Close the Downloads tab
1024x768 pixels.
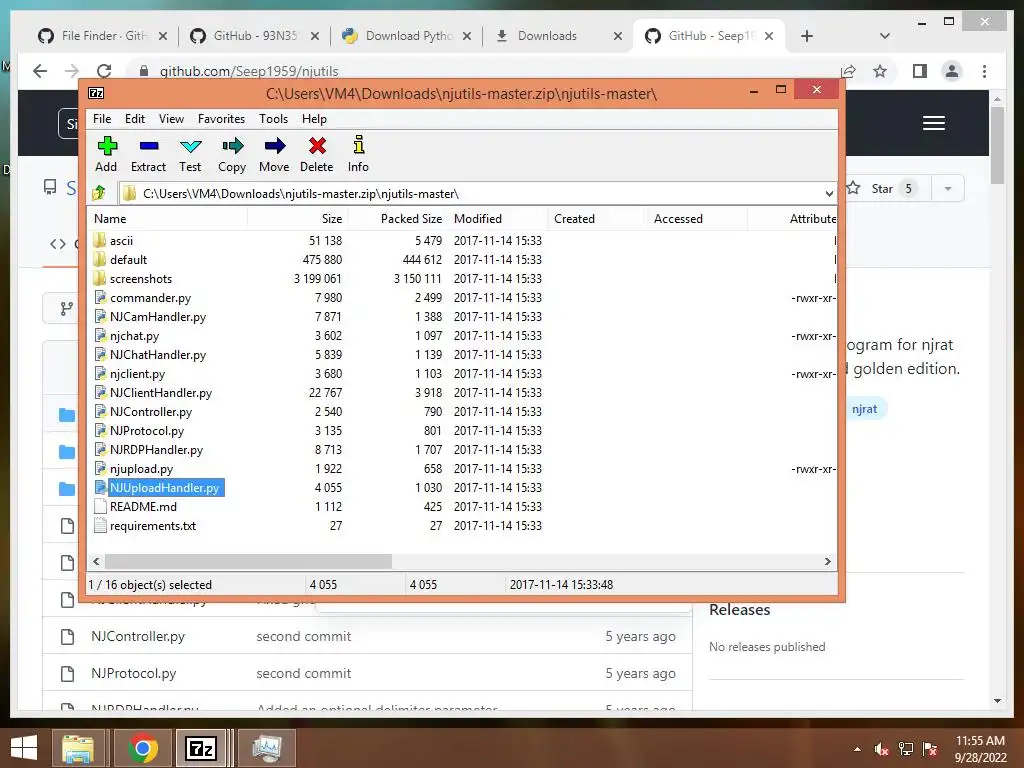pos(618,36)
